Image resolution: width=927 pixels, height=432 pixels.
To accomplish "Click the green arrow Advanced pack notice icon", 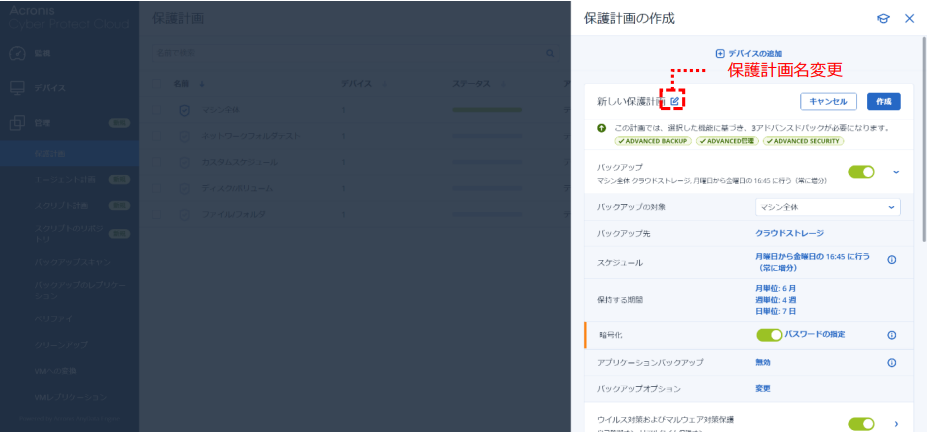I will (601, 128).
